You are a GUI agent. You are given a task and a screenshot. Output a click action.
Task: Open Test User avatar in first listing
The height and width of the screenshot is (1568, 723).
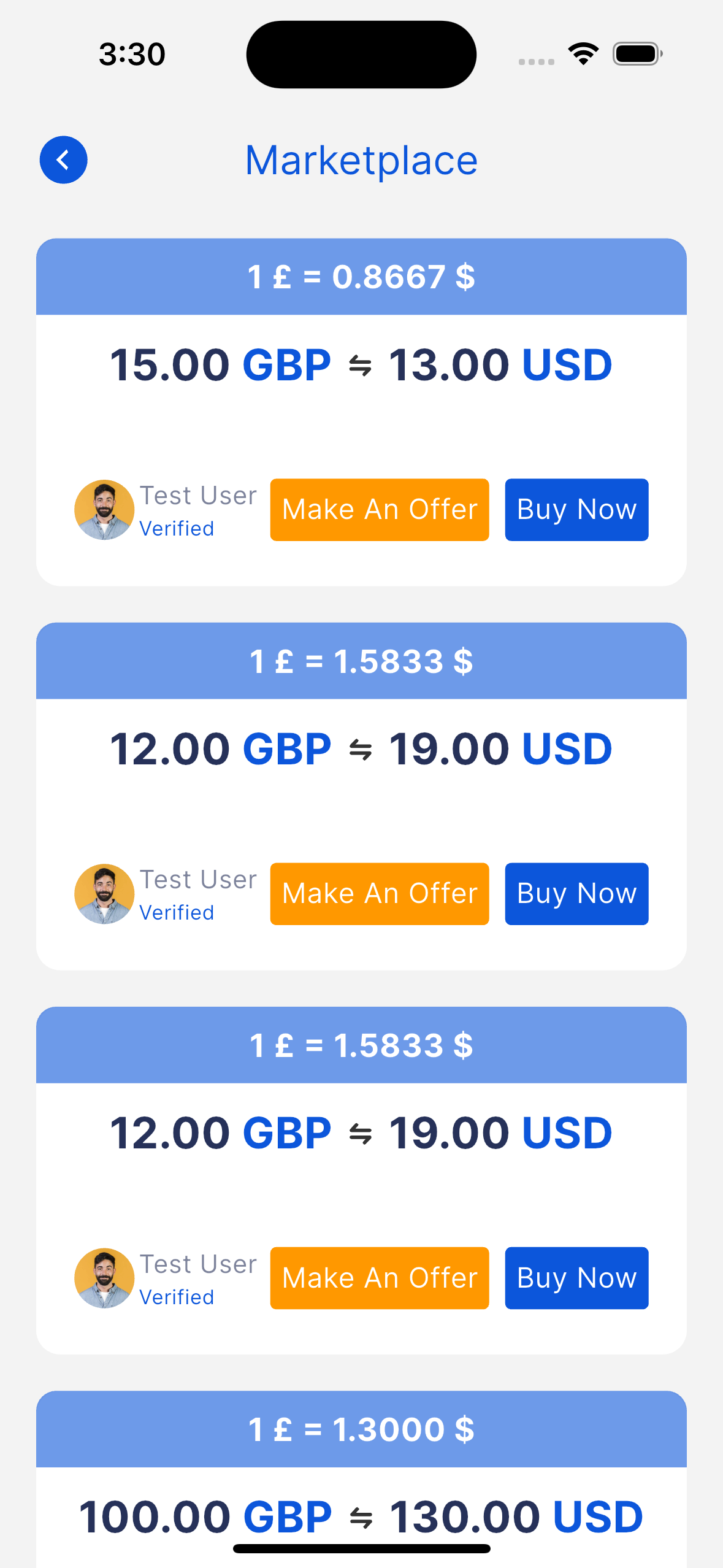pyautogui.click(x=104, y=510)
